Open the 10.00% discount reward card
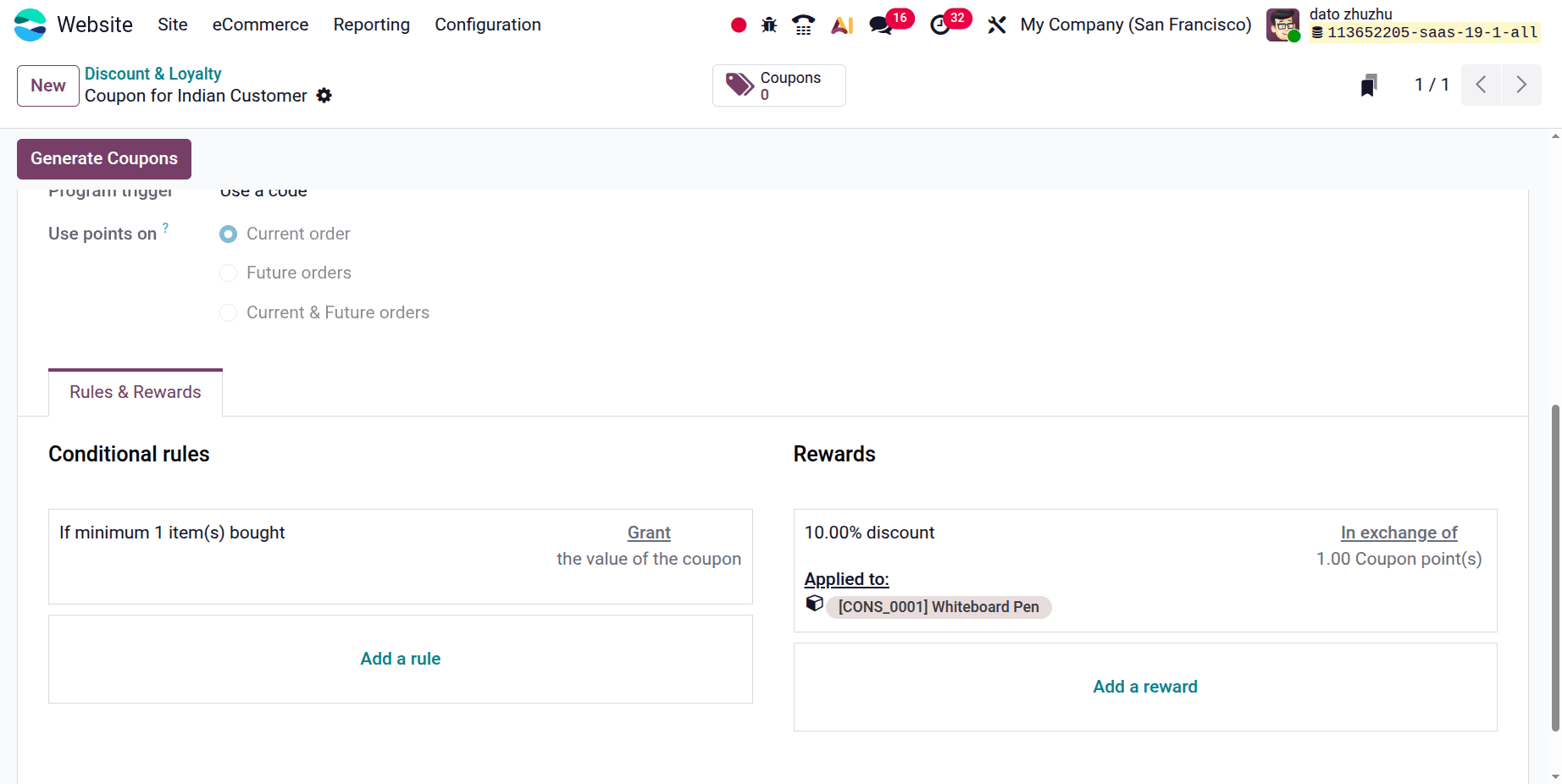The width and height of the screenshot is (1562, 784). tap(1145, 571)
